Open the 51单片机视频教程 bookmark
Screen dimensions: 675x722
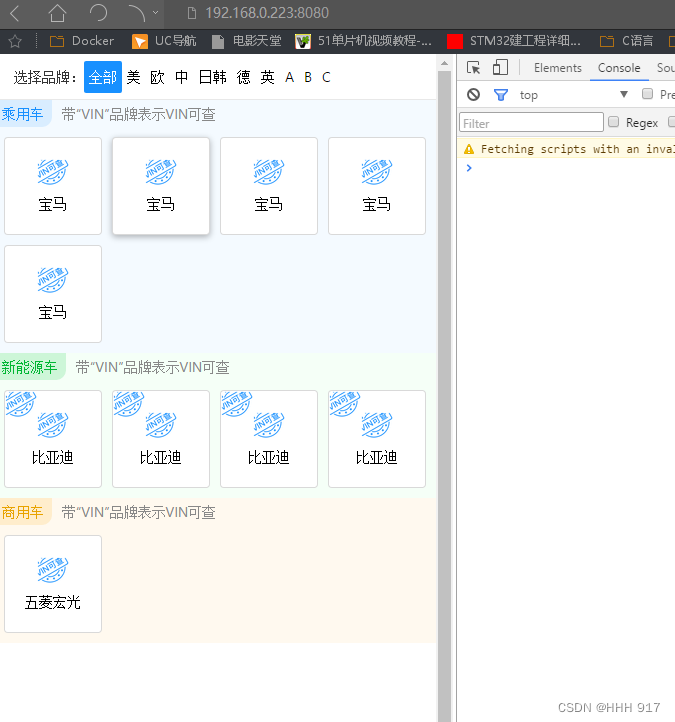[x=363, y=41]
